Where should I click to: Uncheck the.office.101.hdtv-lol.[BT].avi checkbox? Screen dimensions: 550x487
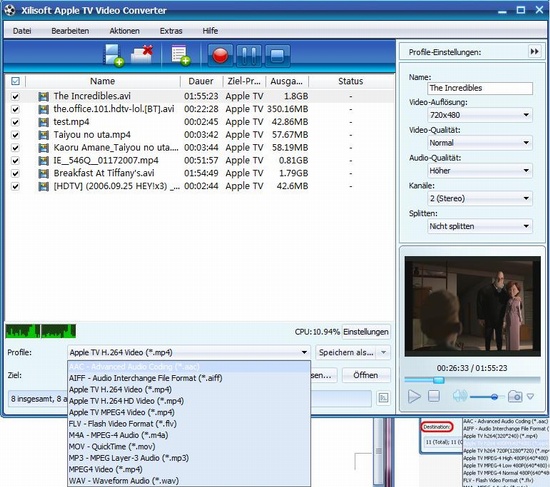(x=15, y=109)
